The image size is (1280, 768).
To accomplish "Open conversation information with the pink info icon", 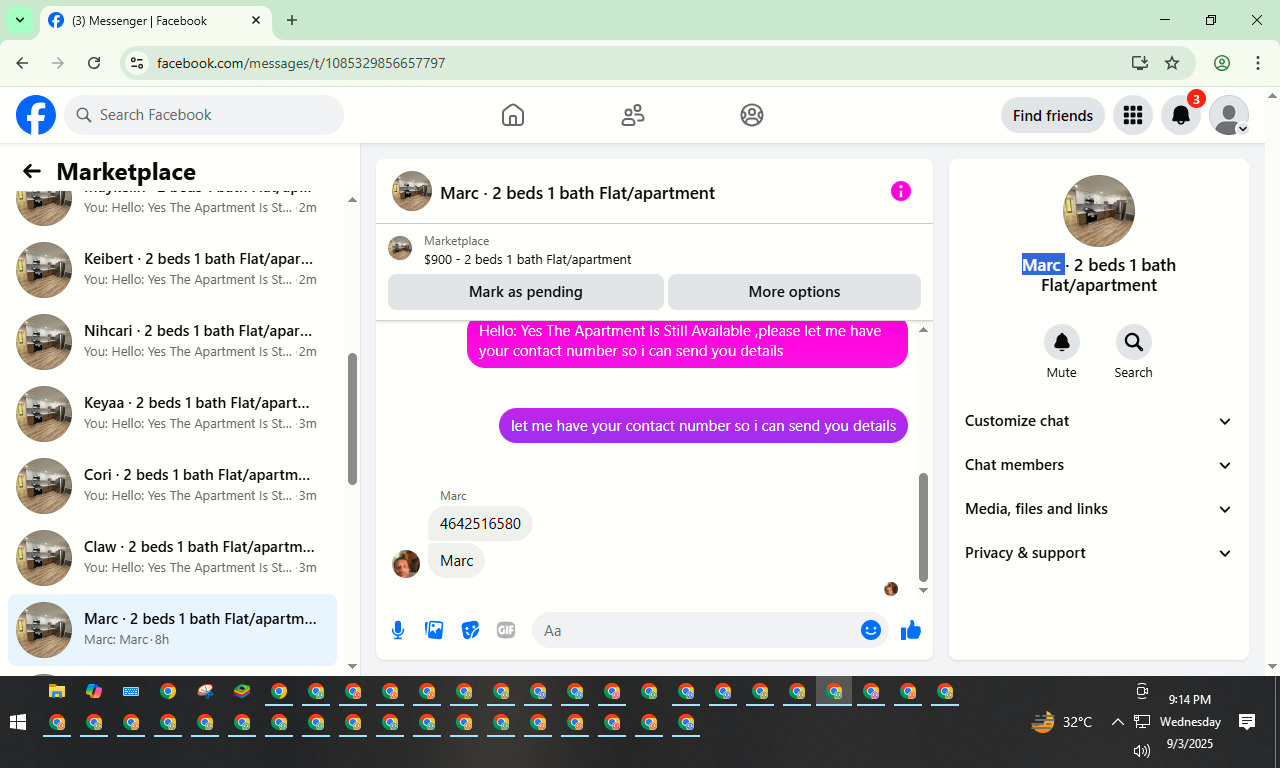I will tap(901, 191).
